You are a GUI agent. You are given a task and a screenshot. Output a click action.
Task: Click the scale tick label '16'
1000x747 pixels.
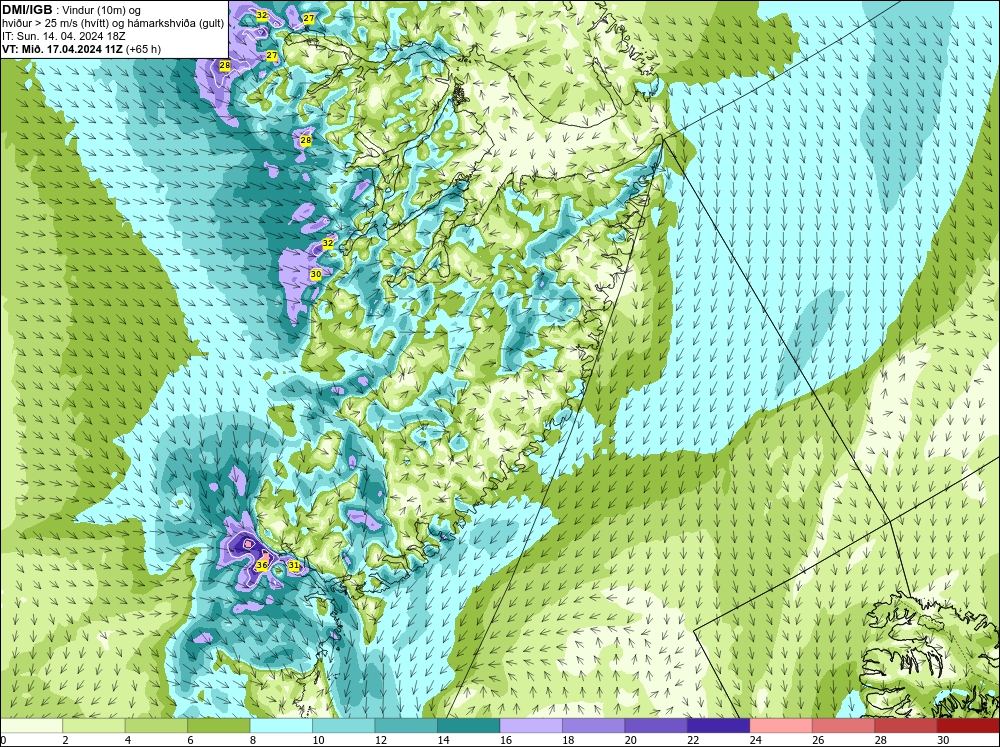point(506,739)
